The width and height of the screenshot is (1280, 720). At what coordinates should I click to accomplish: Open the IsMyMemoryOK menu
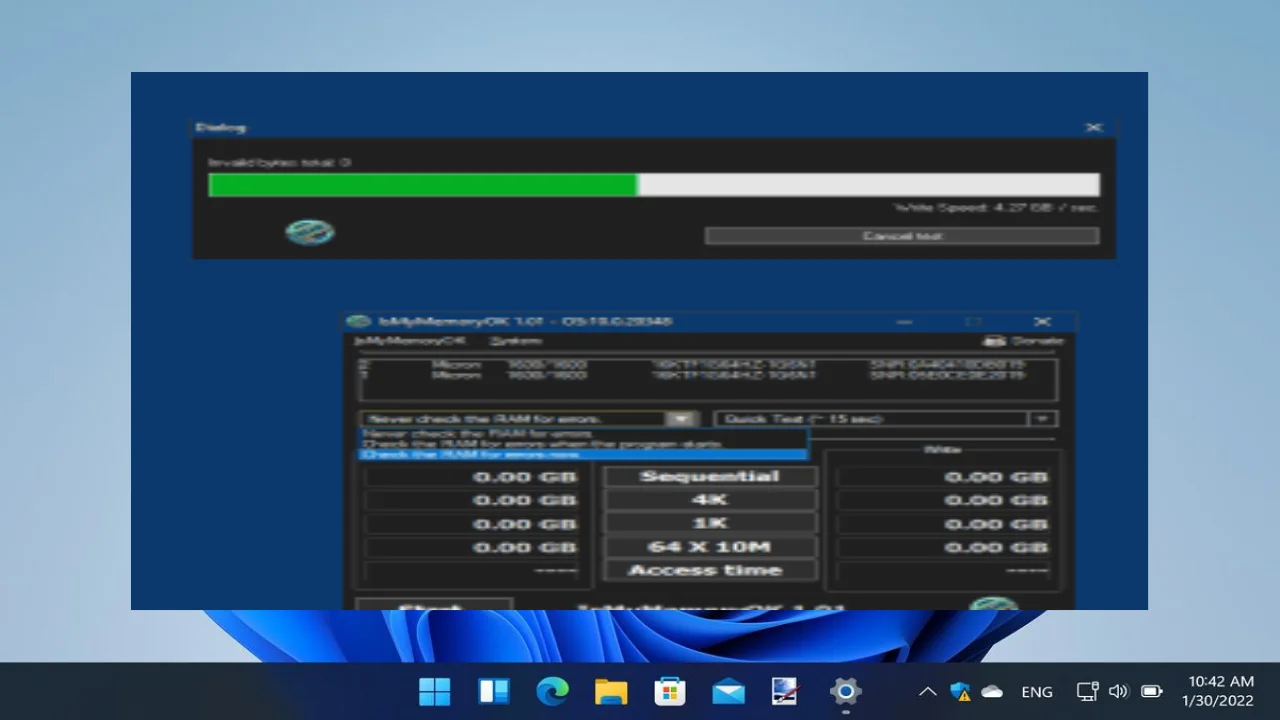pyautogui.click(x=410, y=341)
